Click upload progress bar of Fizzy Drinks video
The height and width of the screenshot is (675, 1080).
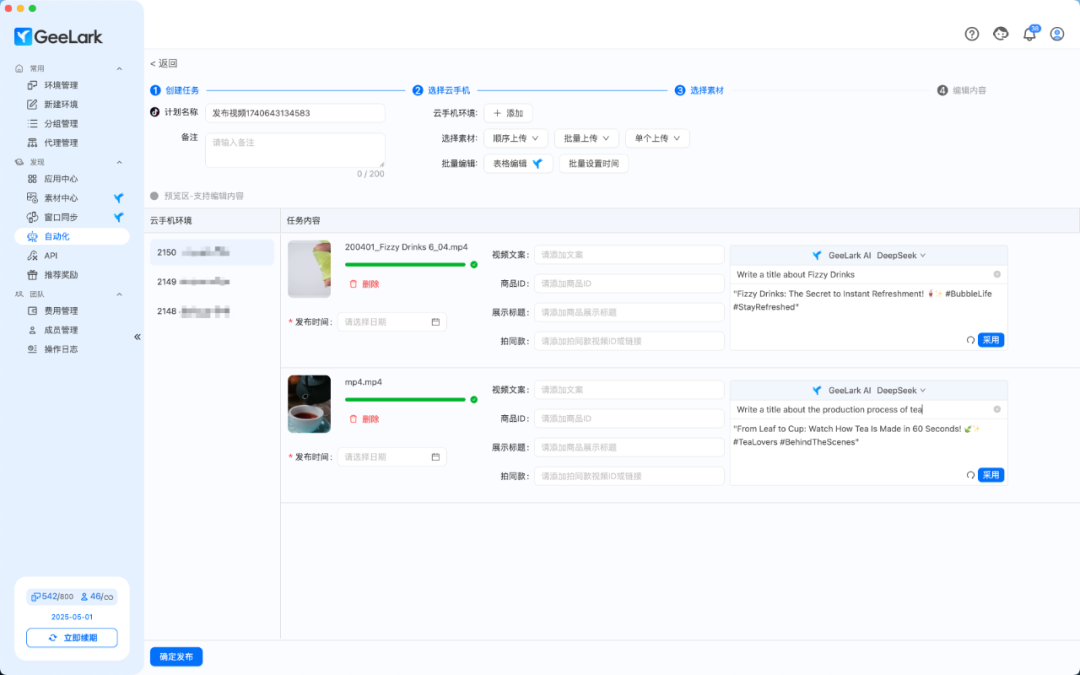pyautogui.click(x=405, y=264)
